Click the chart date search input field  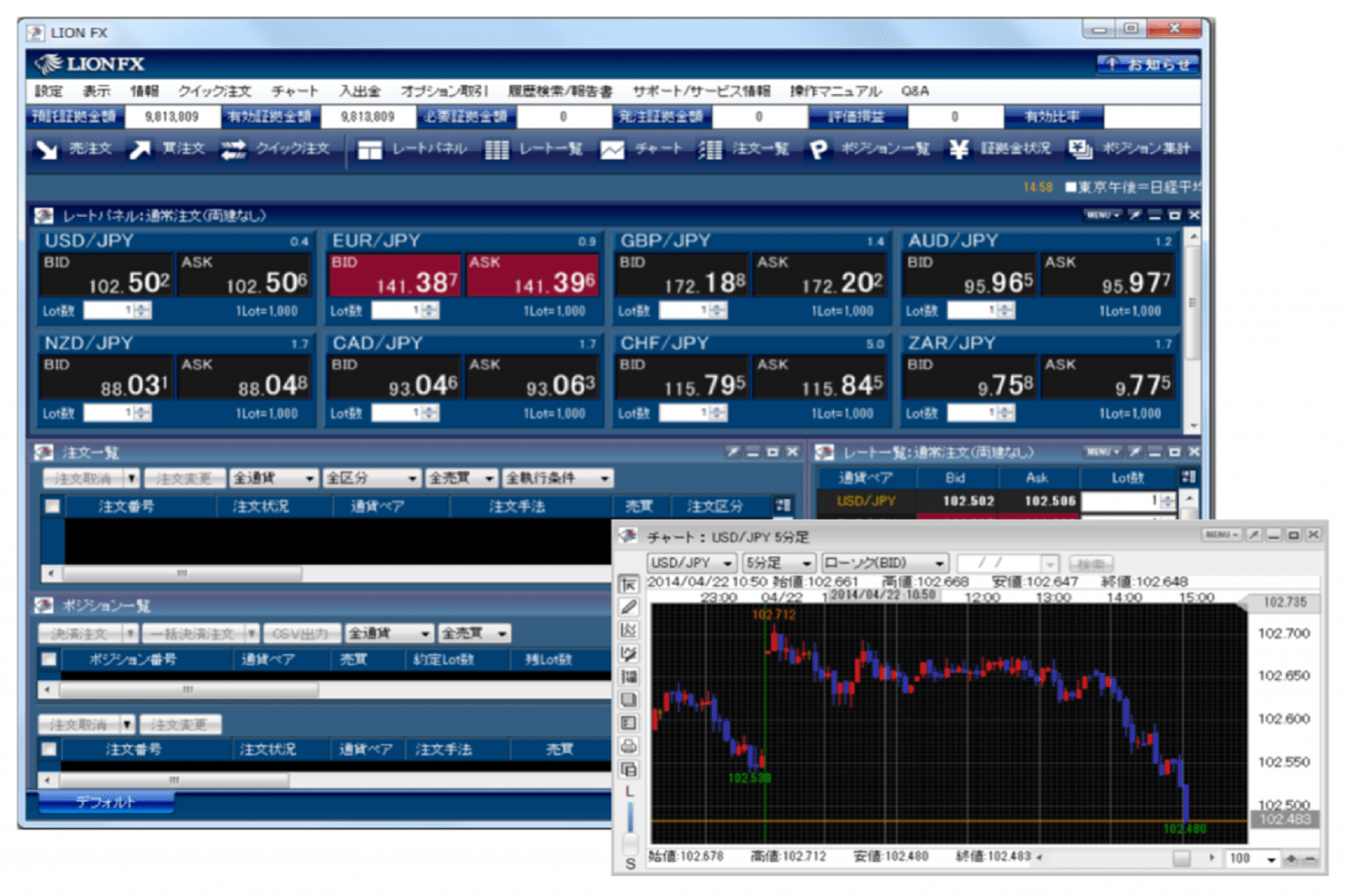click(999, 562)
